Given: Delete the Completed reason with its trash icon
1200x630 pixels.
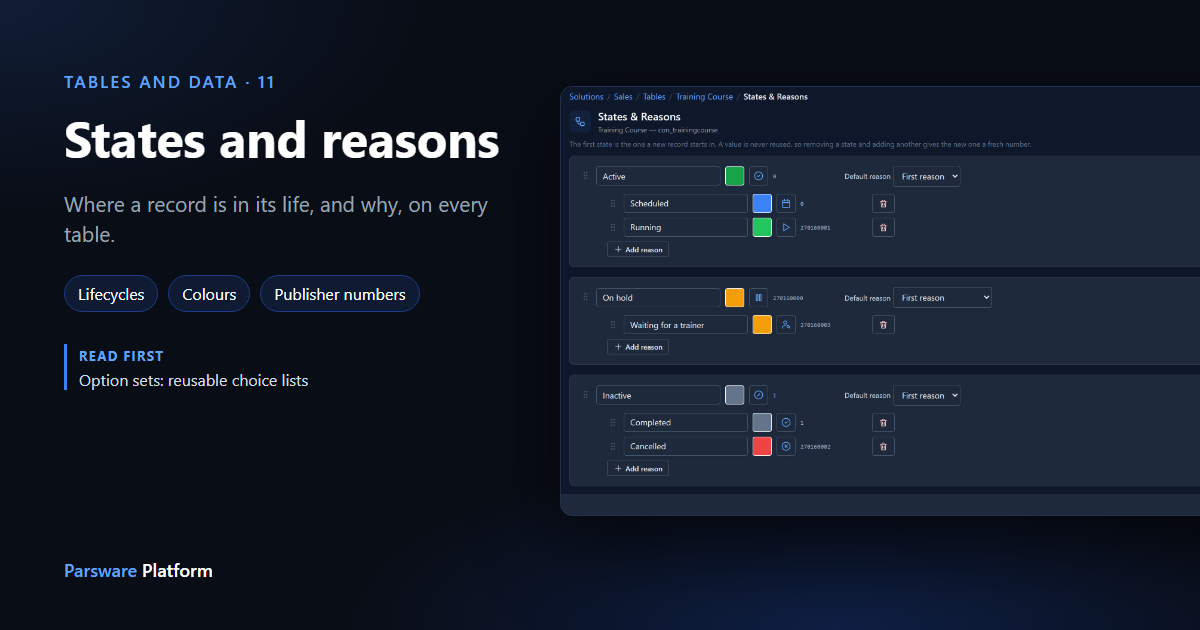Looking at the screenshot, I should tap(883, 422).
